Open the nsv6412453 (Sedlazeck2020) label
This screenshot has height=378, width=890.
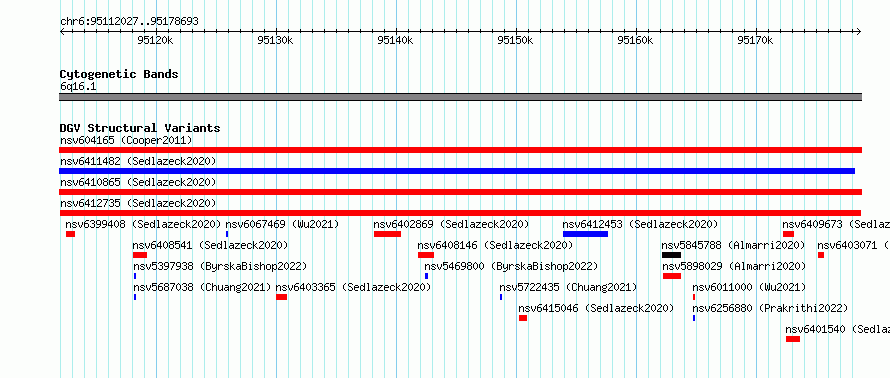(640, 224)
